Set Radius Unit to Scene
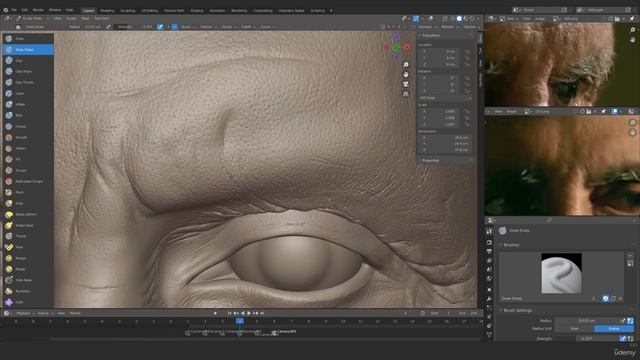 click(x=614, y=329)
